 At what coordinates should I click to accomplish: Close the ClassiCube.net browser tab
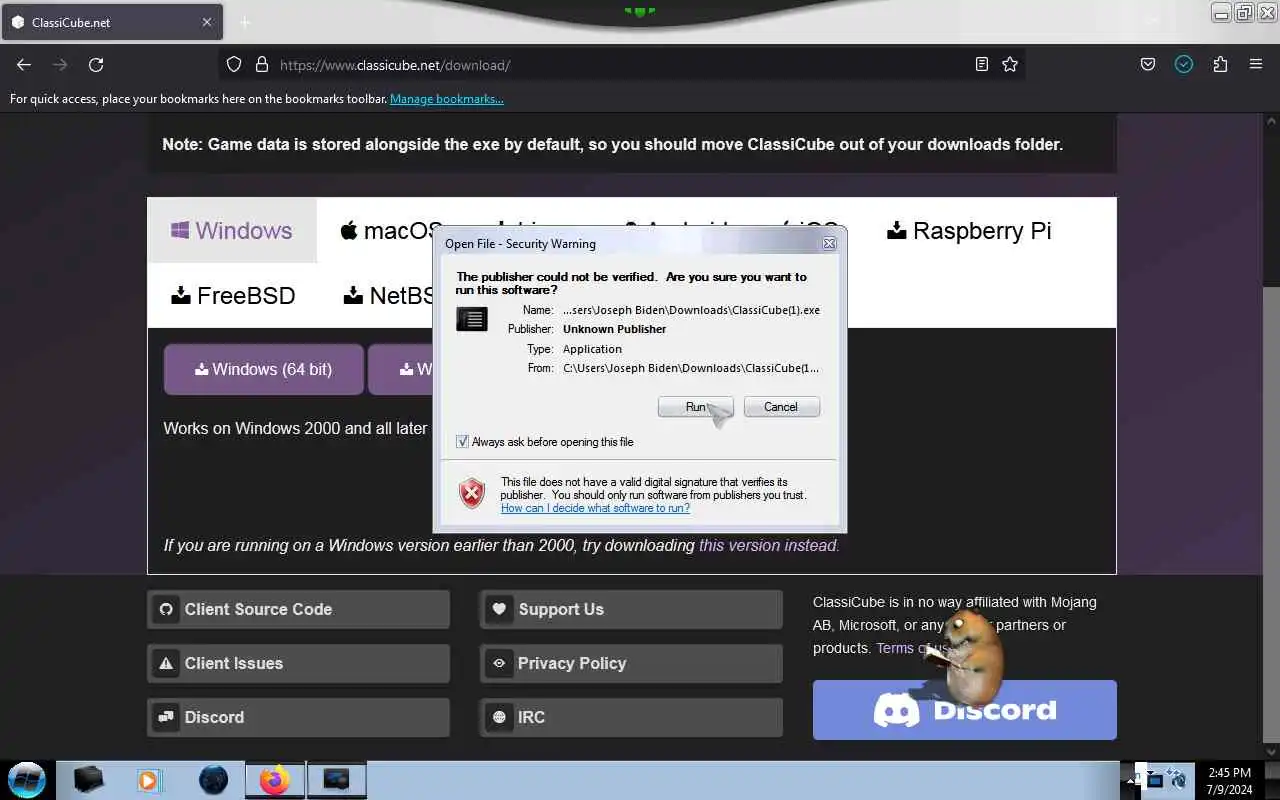207,22
